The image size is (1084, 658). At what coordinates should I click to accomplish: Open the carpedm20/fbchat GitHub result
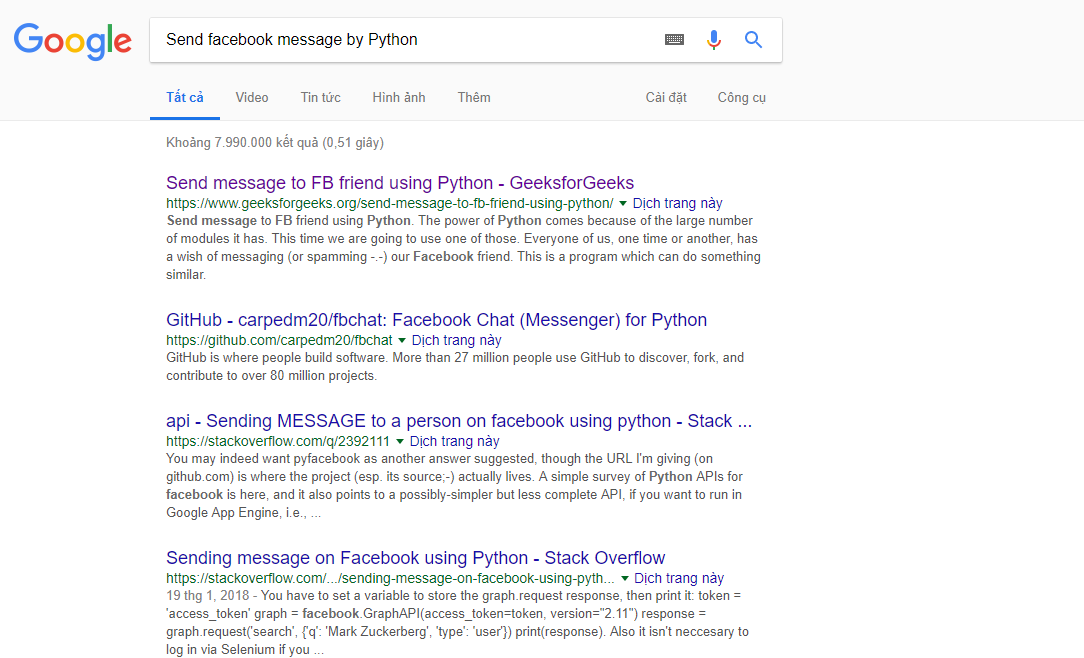437,319
